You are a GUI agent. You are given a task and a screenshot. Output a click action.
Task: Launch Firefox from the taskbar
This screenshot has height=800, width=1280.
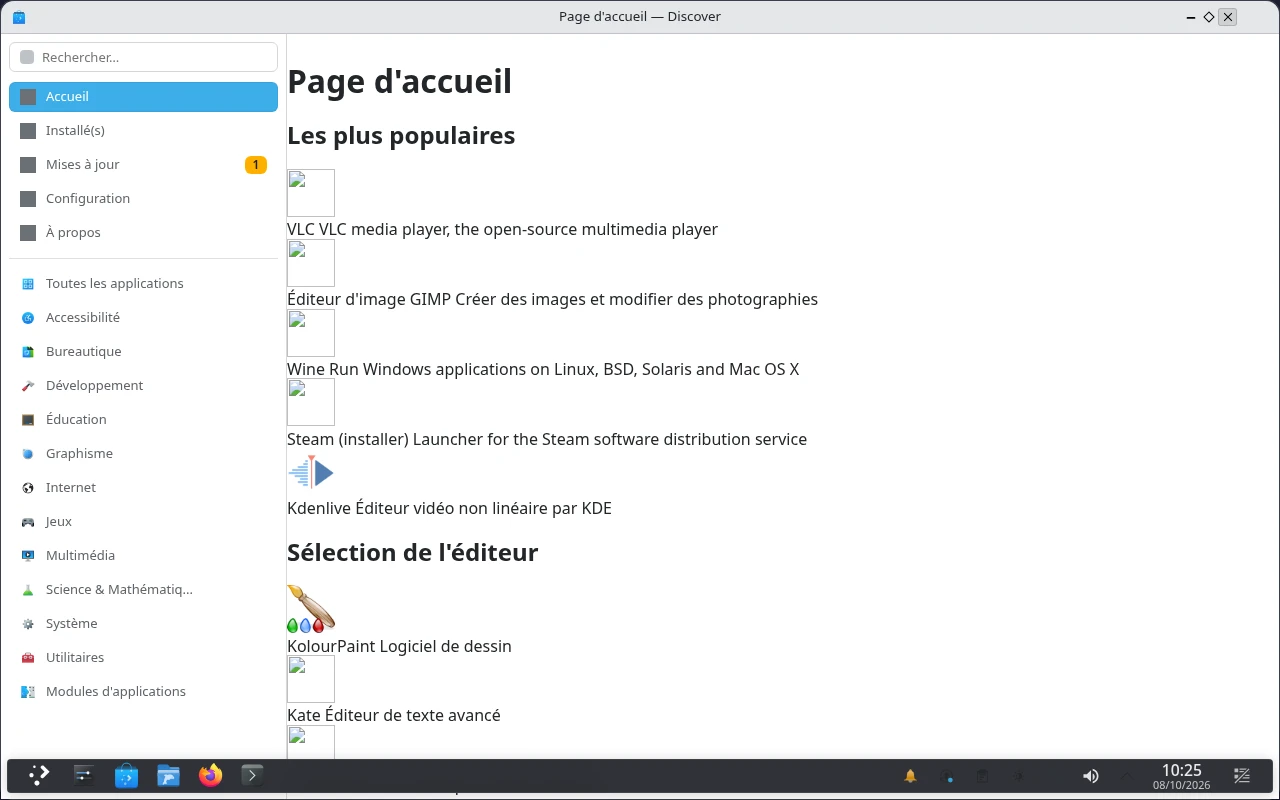click(210, 775)
